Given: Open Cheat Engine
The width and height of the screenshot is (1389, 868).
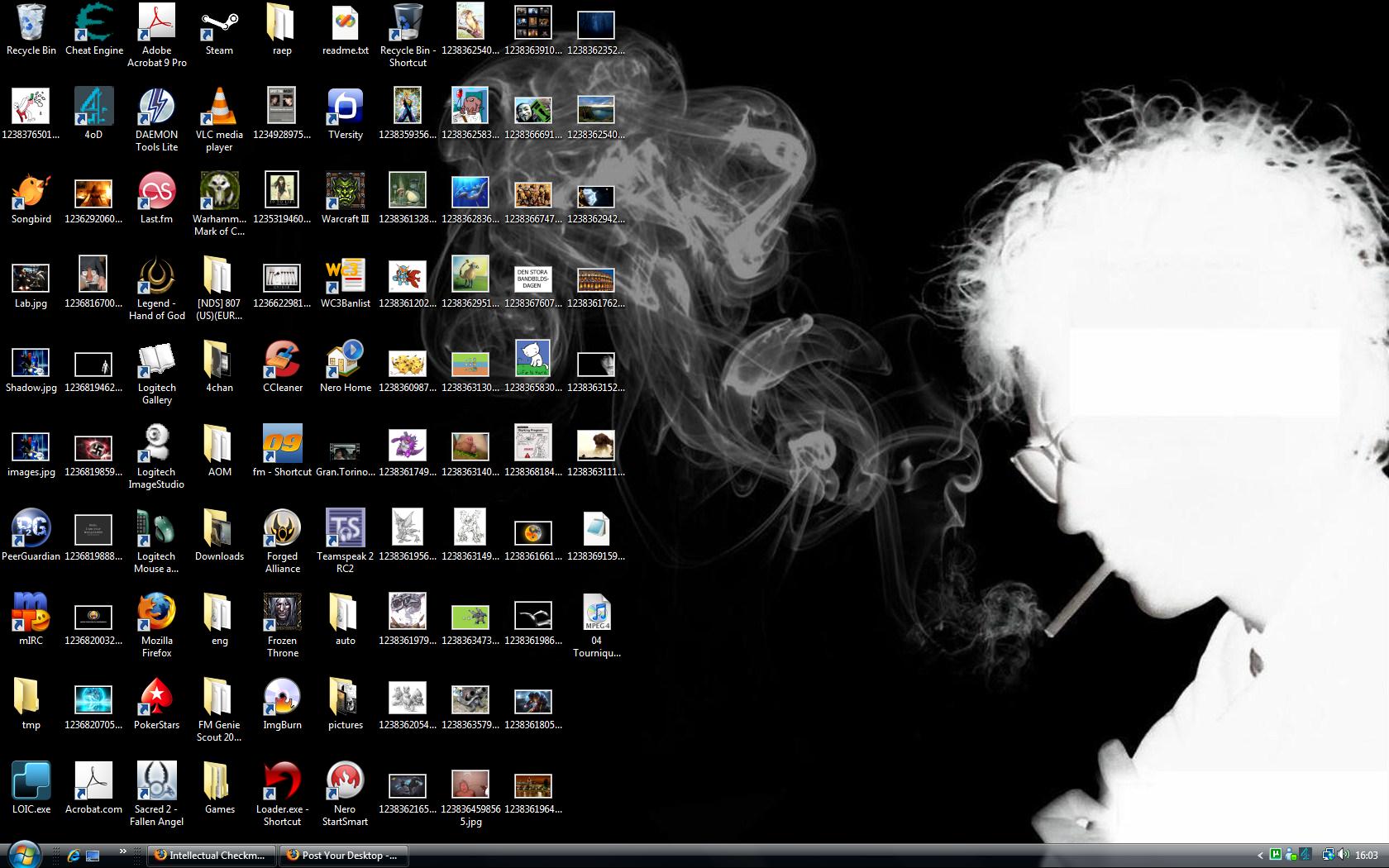Looking at the screenshot, I should (93, 22).
